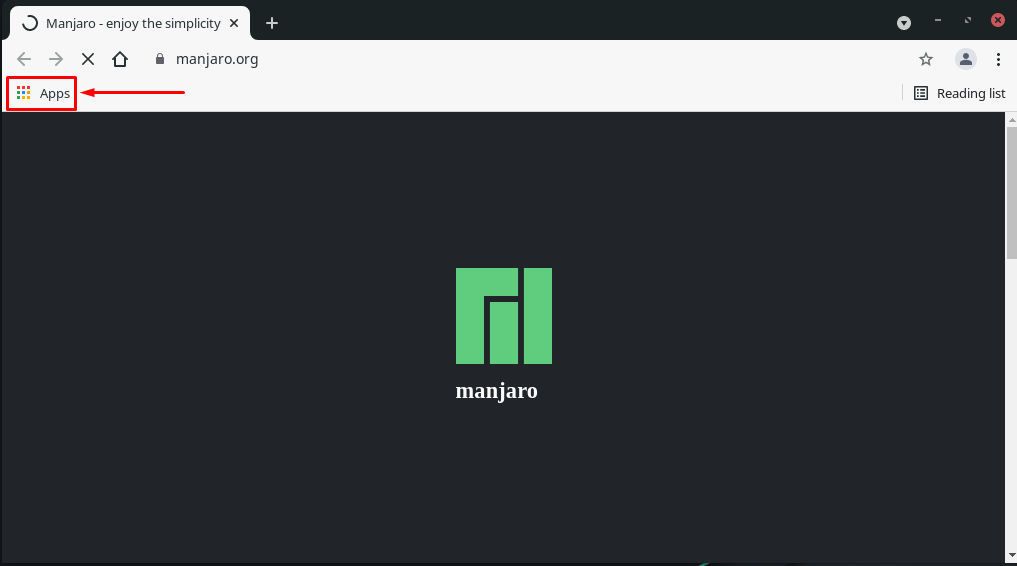Open a new tab
1017x566 pixels.
coord(272,23)
